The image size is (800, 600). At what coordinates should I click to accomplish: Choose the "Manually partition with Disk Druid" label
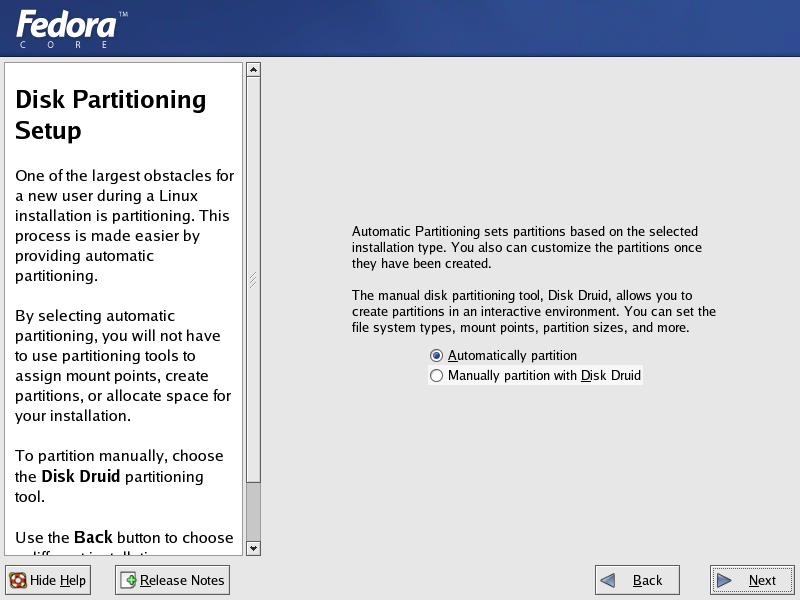(x=544, y=376)
